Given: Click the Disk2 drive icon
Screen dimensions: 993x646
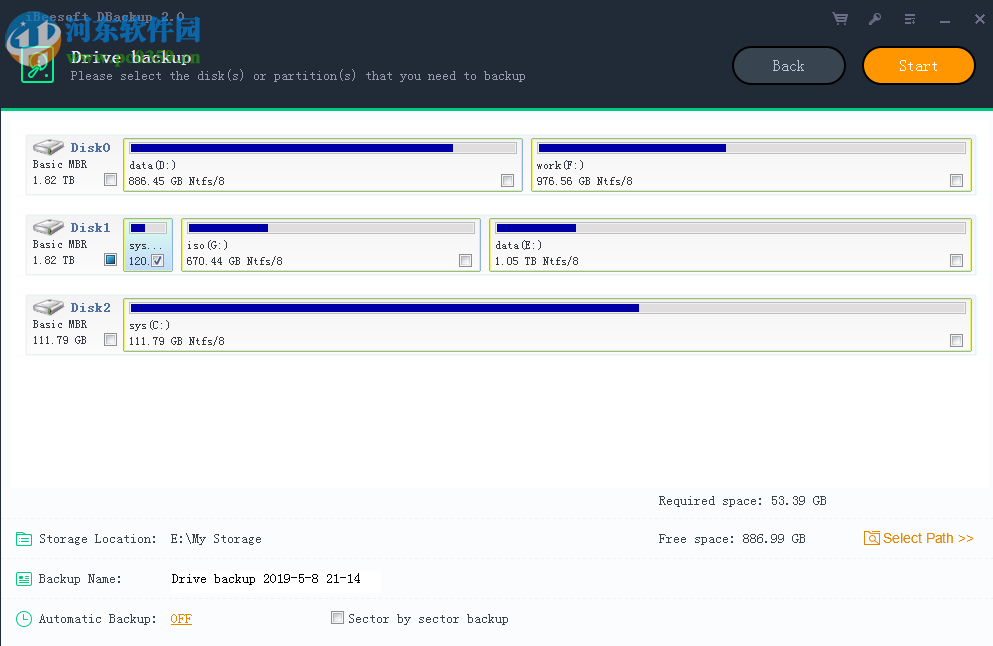Looking at the screenshot, I should coord(48,307).
